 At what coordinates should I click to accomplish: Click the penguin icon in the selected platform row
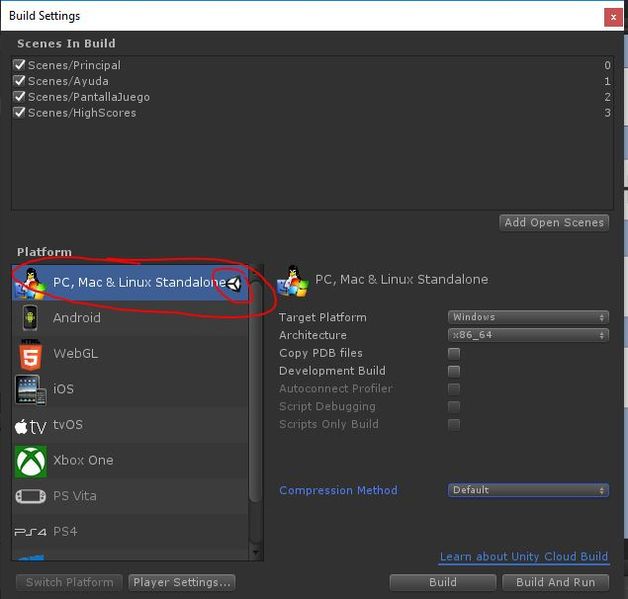[x=31, y=283]
